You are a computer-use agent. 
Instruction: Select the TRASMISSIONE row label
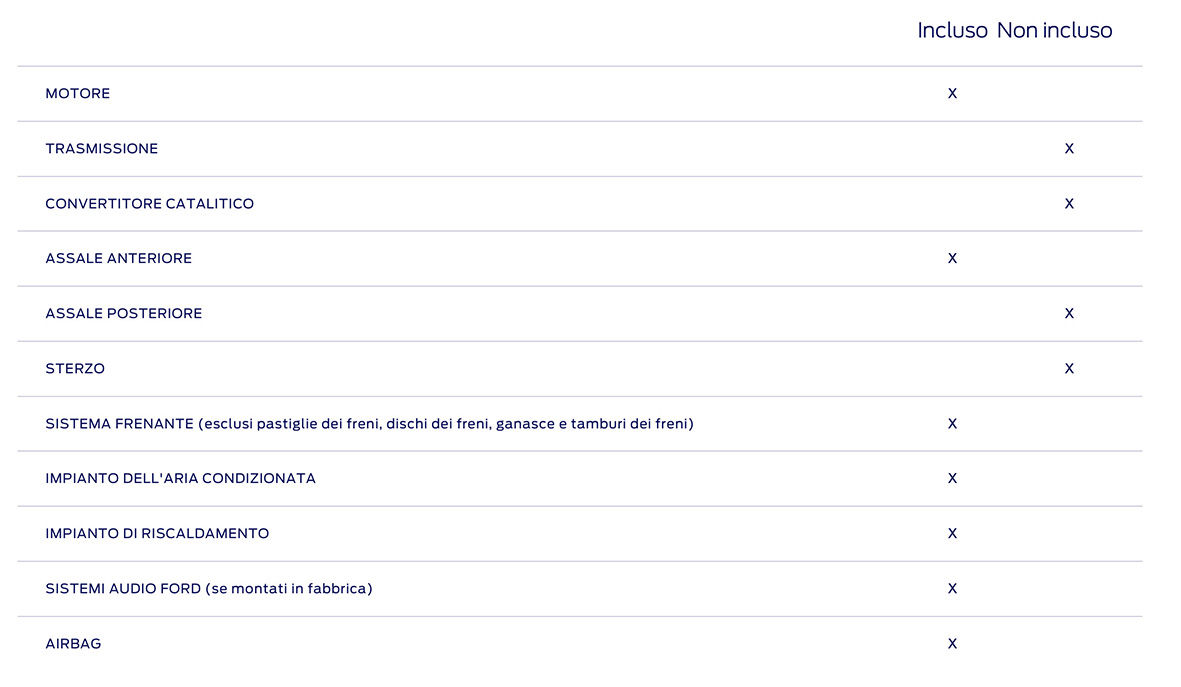coord(102,149)
